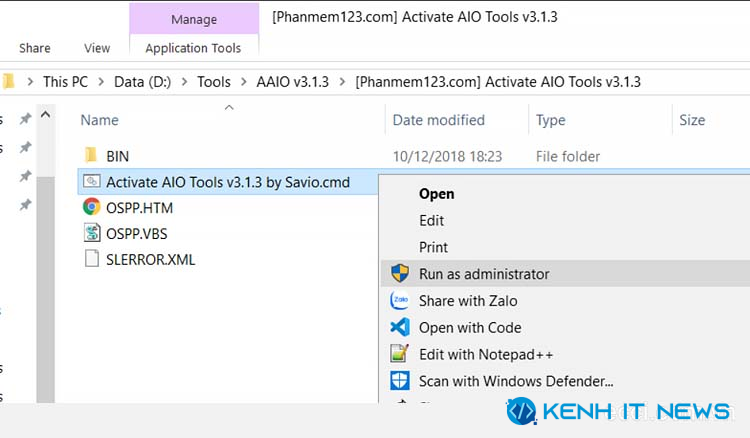Click the navigation pane scrollbar thumb
Viewport: 750px width, 438px height.
coord(45,289)
